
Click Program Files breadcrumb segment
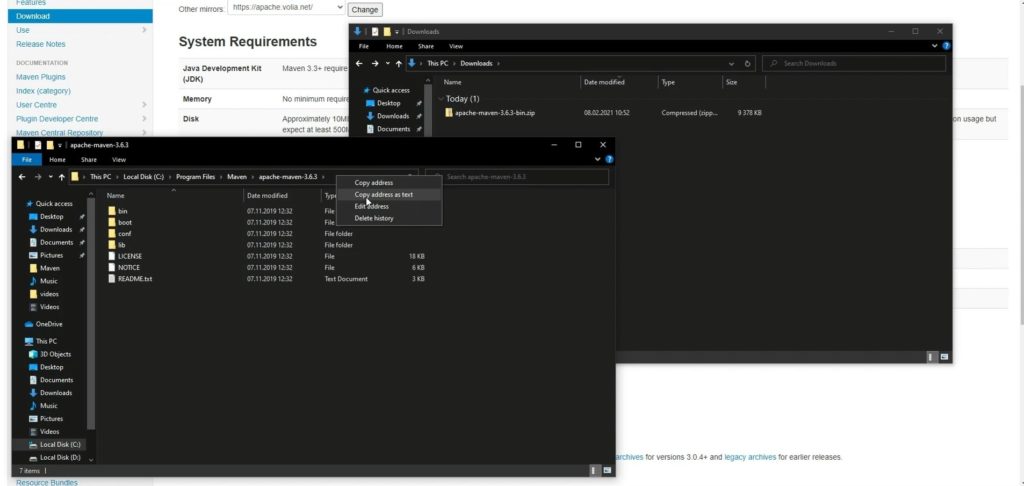195,177
